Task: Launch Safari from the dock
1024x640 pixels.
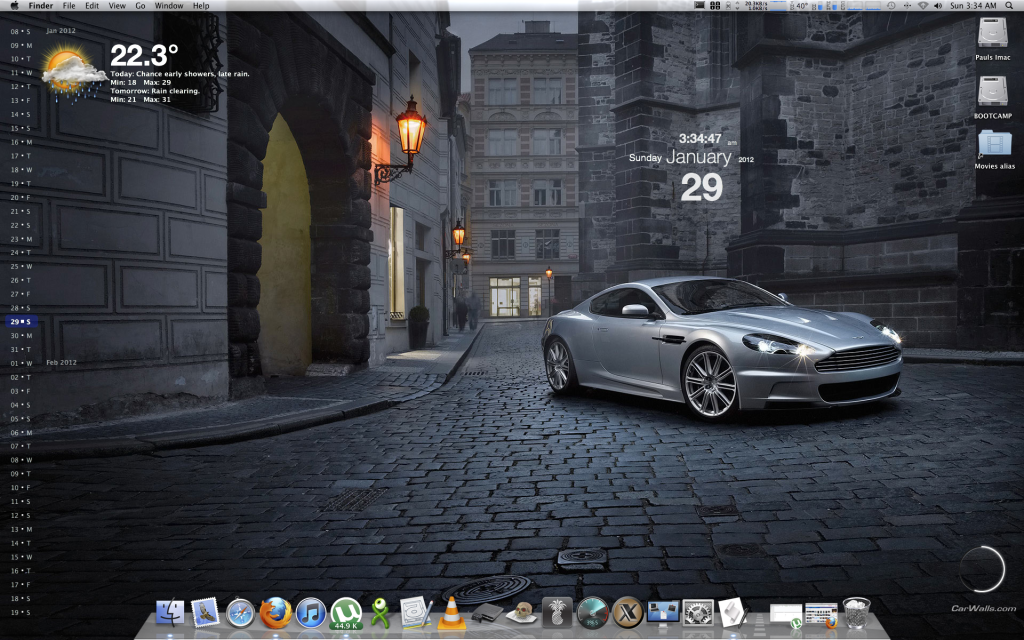Action: 241,612
